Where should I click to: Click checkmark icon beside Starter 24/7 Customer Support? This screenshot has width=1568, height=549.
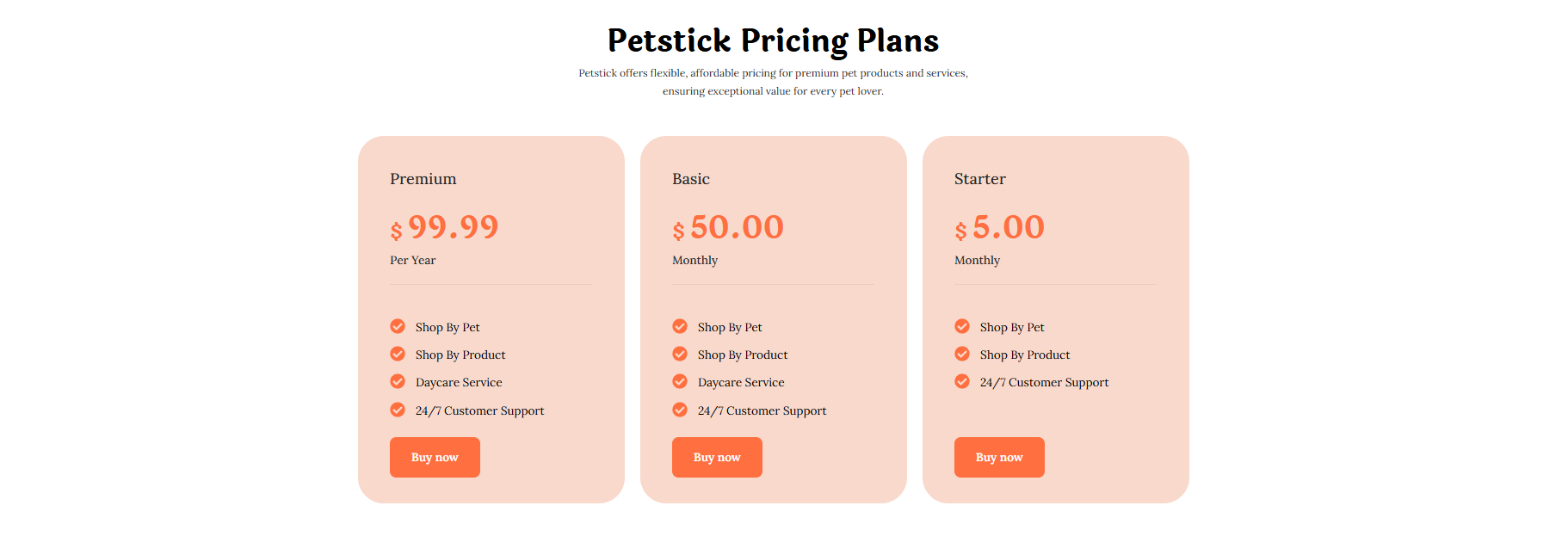[x=962, y=381]
